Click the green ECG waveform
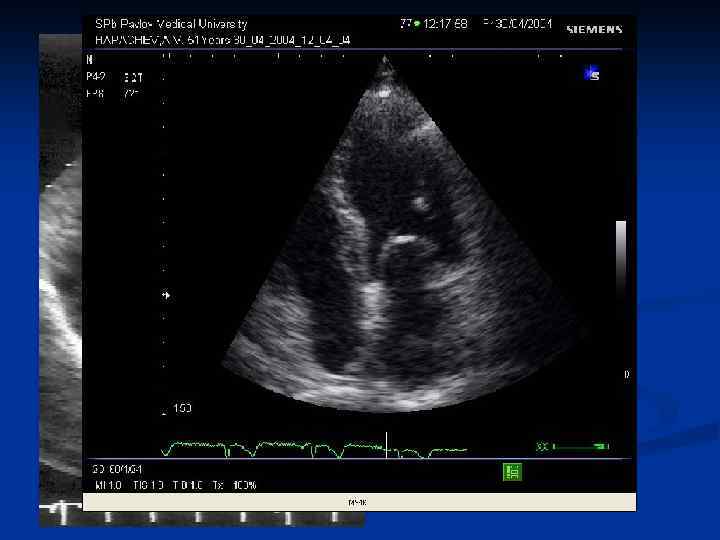 (314, 449)
